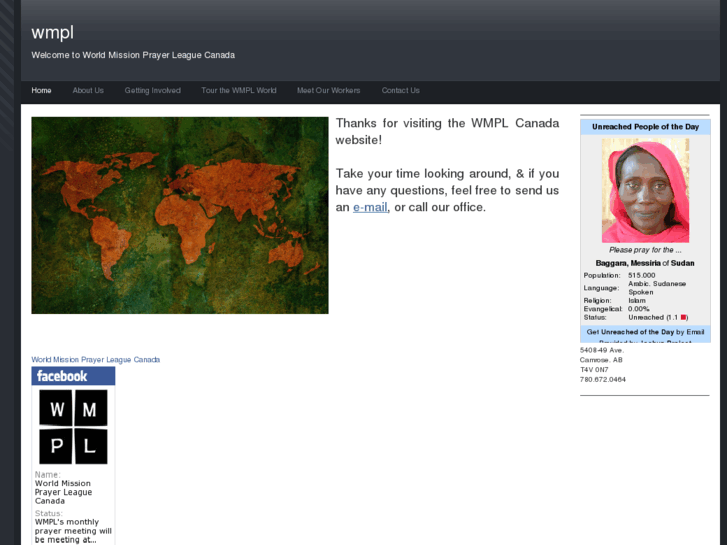
Task: Click the world map image
Action: [180, 215]
